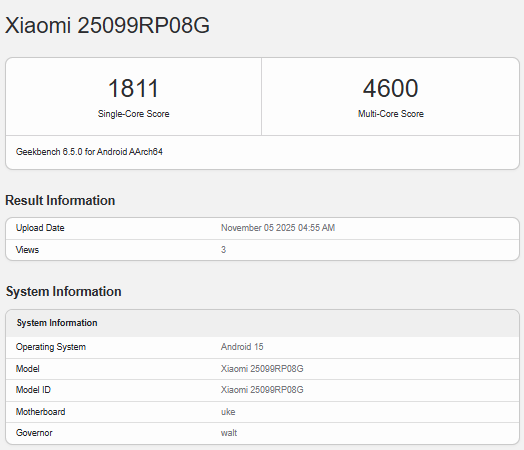This screenshot has width=524, height=450.
Task: Select the date November 05 2025 04:55 AM
Action: (278, 228)
